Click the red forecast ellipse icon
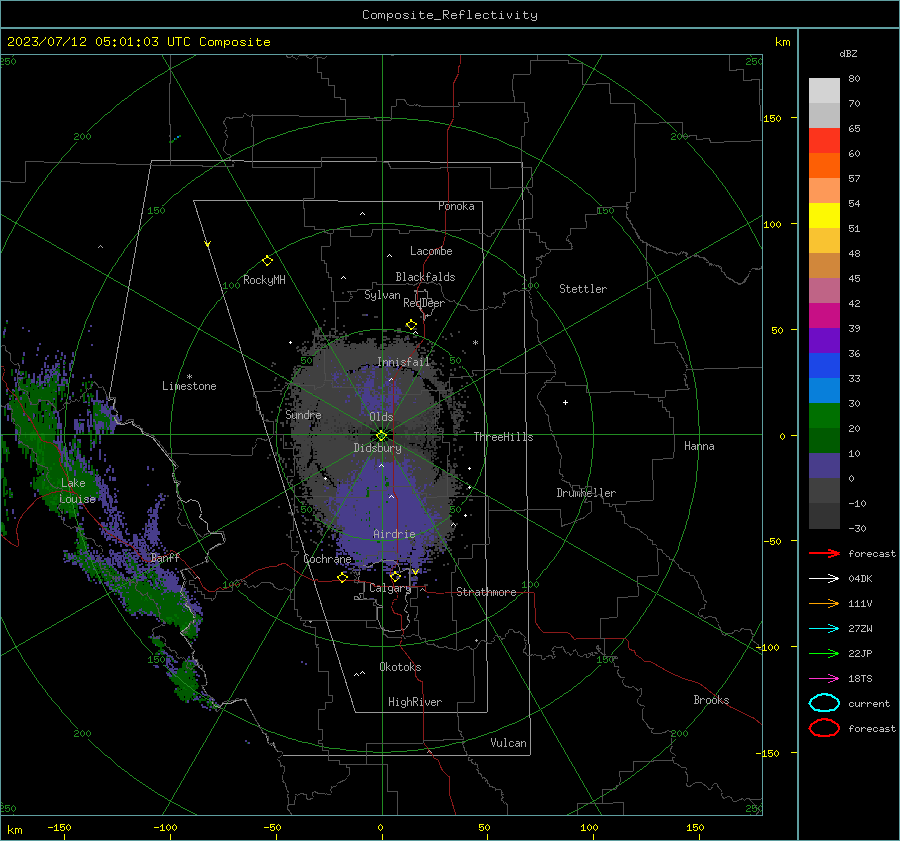 coord(824,728)
